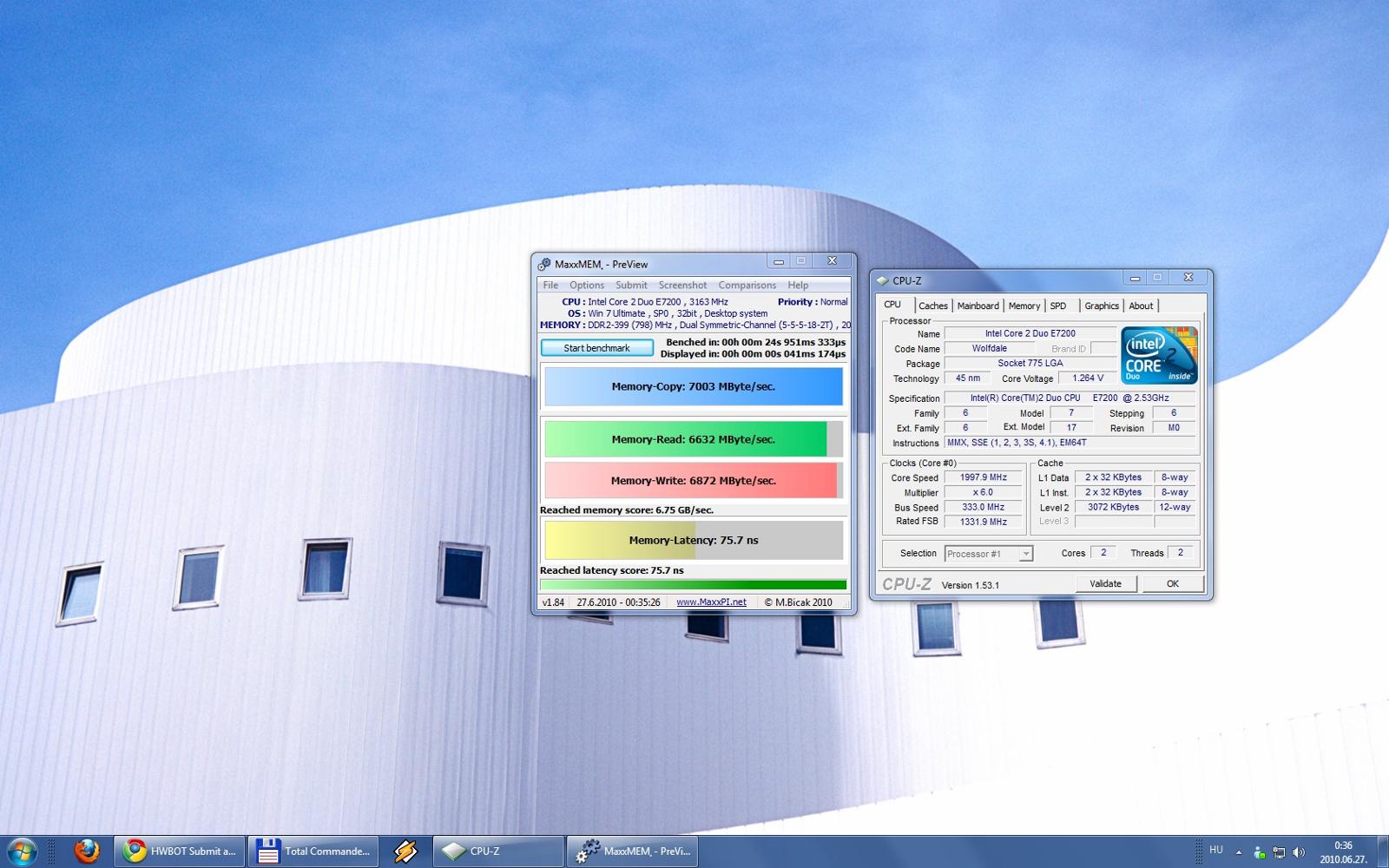Image resolution: width=1389 pixels, height=868 pixels.
Task: Click the Reached latency score 75.7 ns text
Action: 612,570
